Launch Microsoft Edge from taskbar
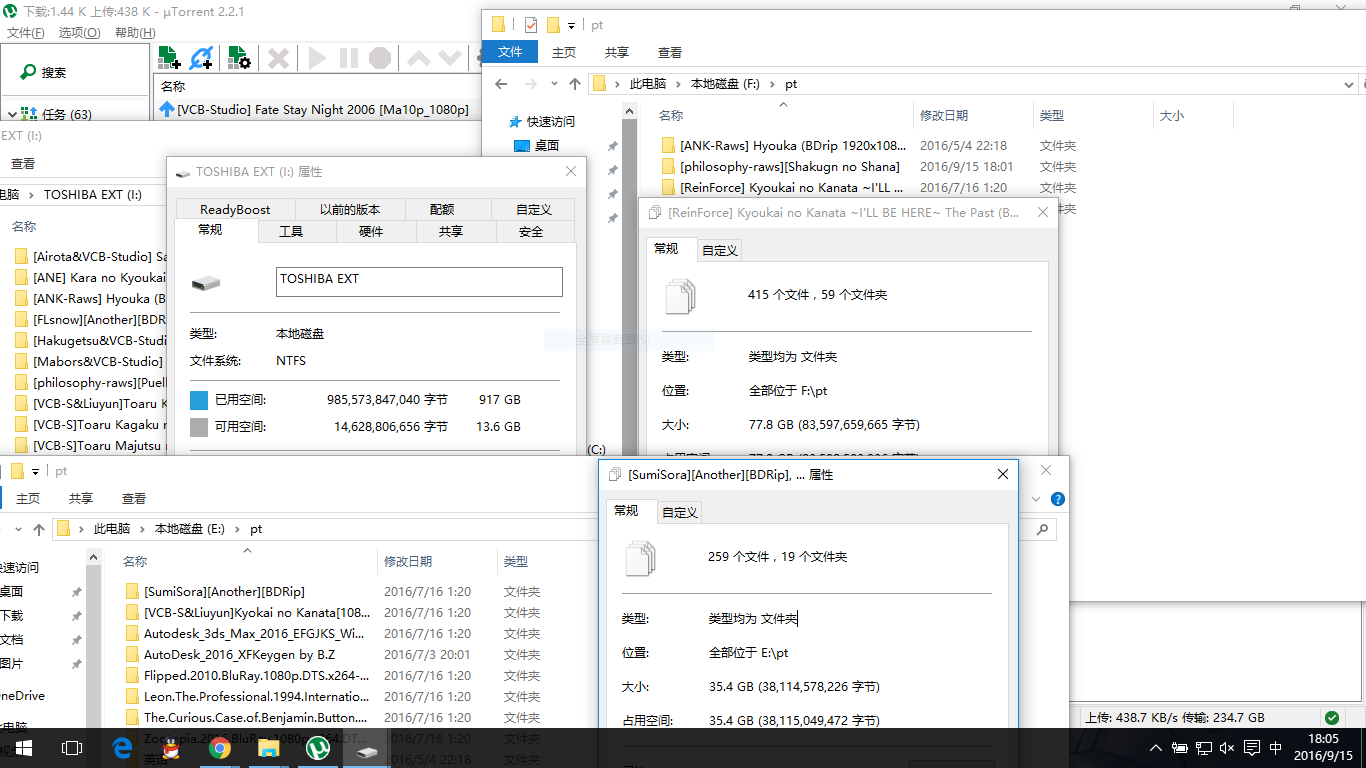Viewport: 1366px width, 768px height. [123, 748]
